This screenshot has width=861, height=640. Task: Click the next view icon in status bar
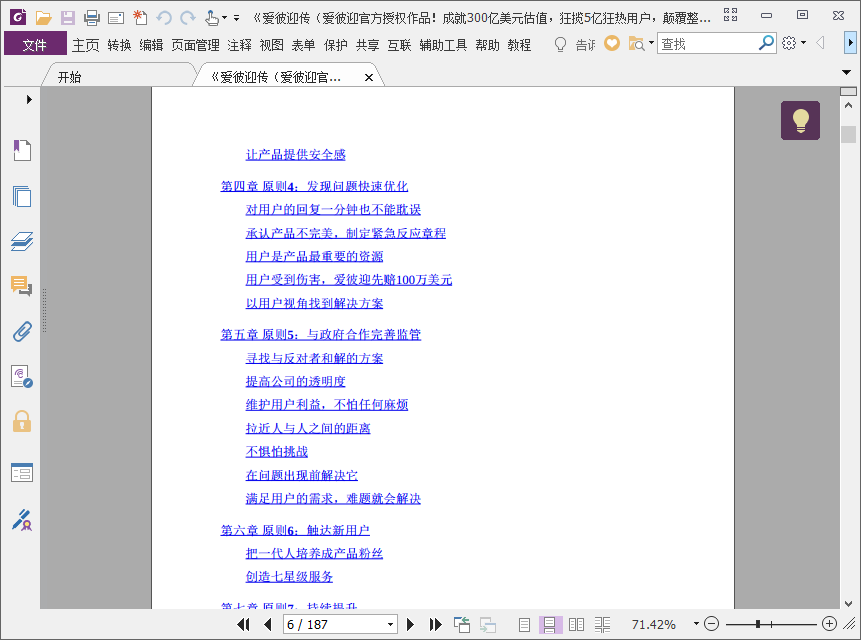(x=488, y=624)
